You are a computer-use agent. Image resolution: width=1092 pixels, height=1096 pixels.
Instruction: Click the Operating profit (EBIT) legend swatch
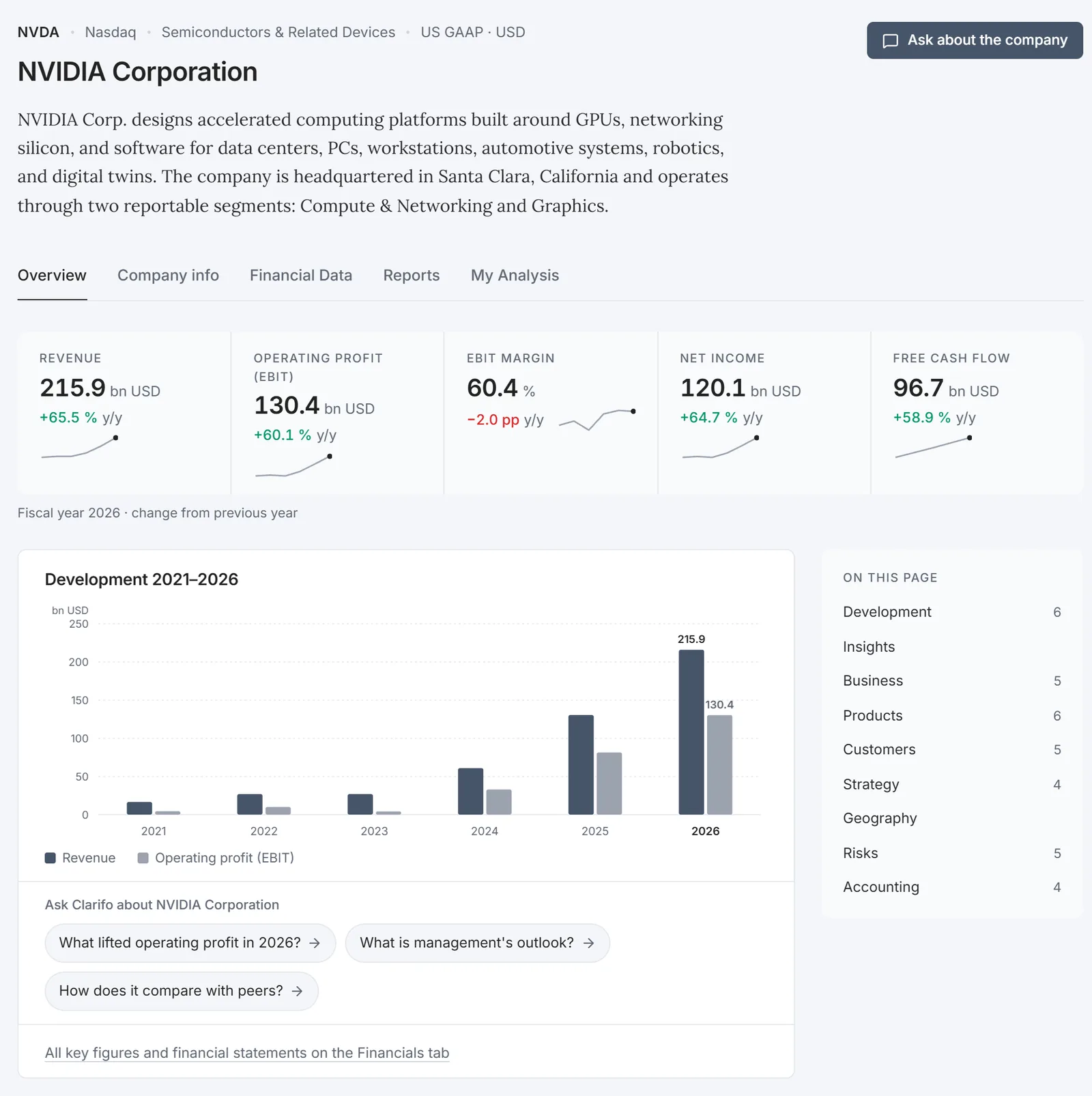pyautogui.click(x=143, y=859)
